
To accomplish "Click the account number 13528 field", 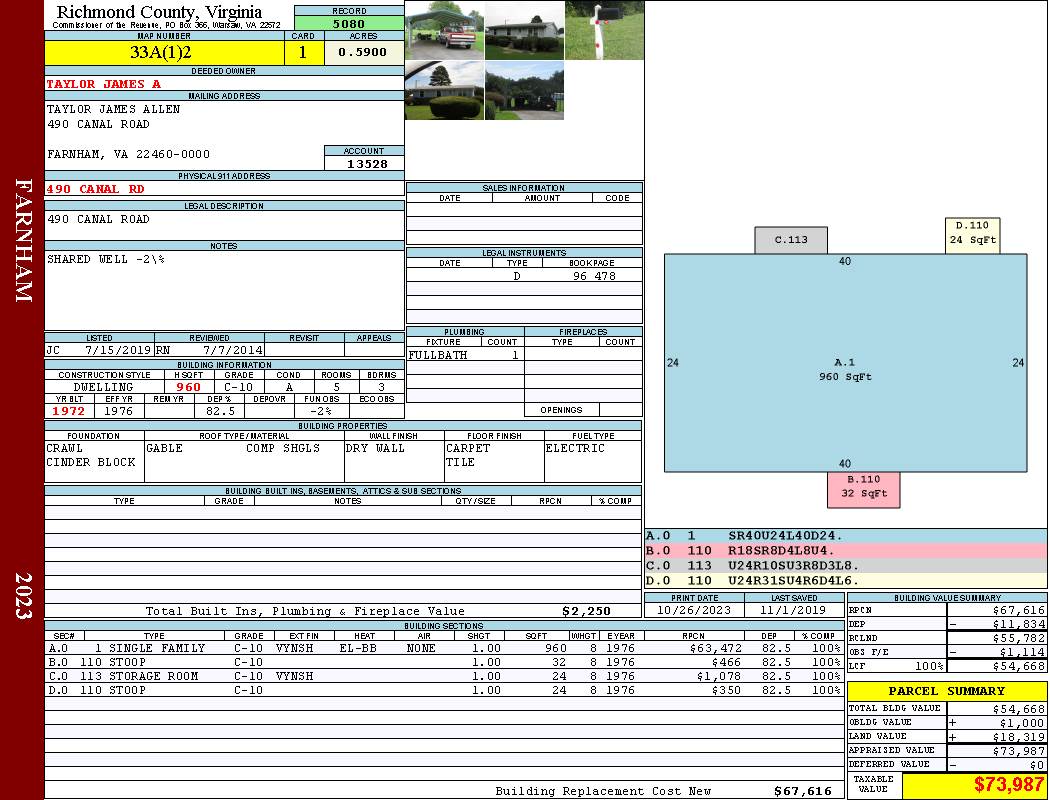I will 364,164.
